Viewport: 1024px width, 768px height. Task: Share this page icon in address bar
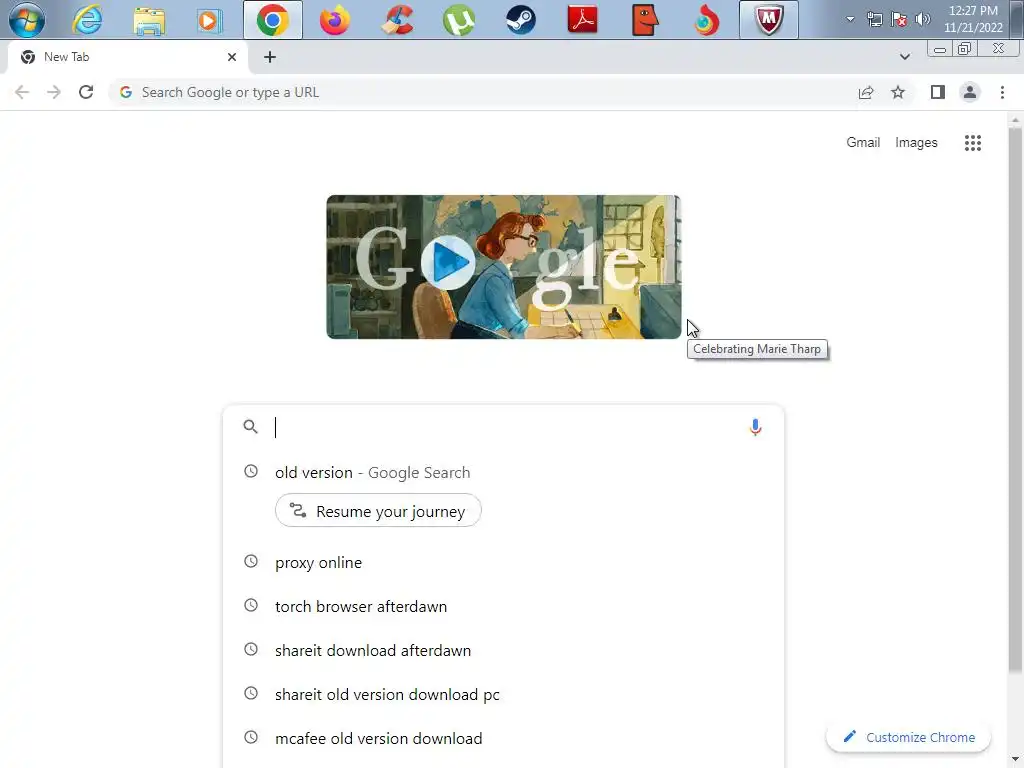tap(866, 92)
